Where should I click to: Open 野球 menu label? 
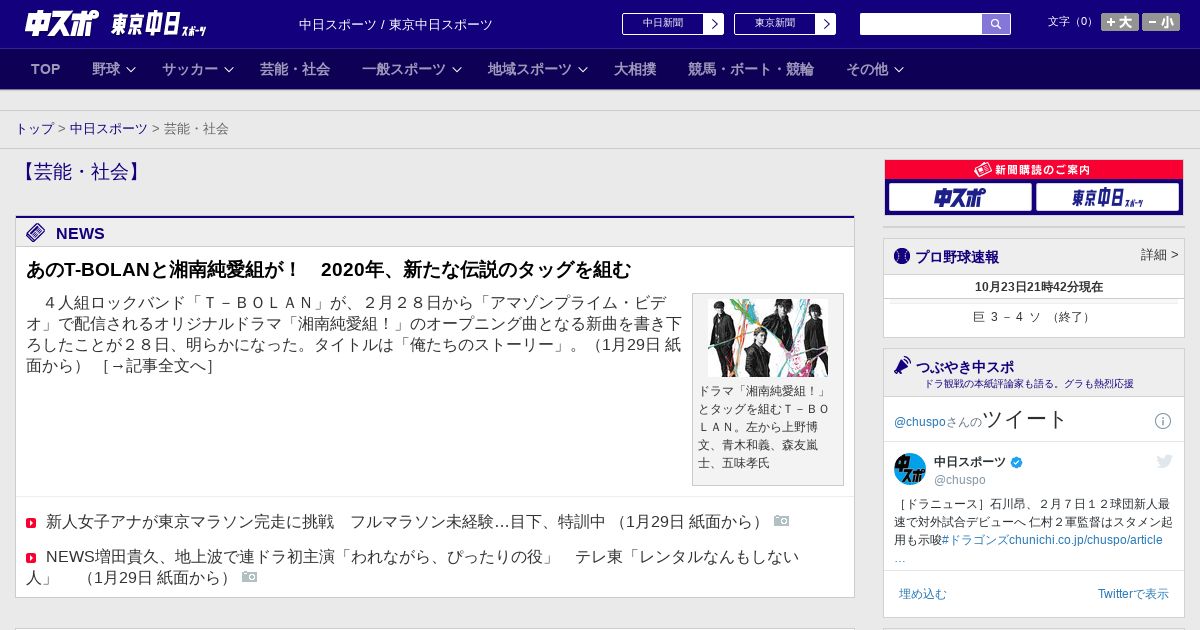point(106,69)
